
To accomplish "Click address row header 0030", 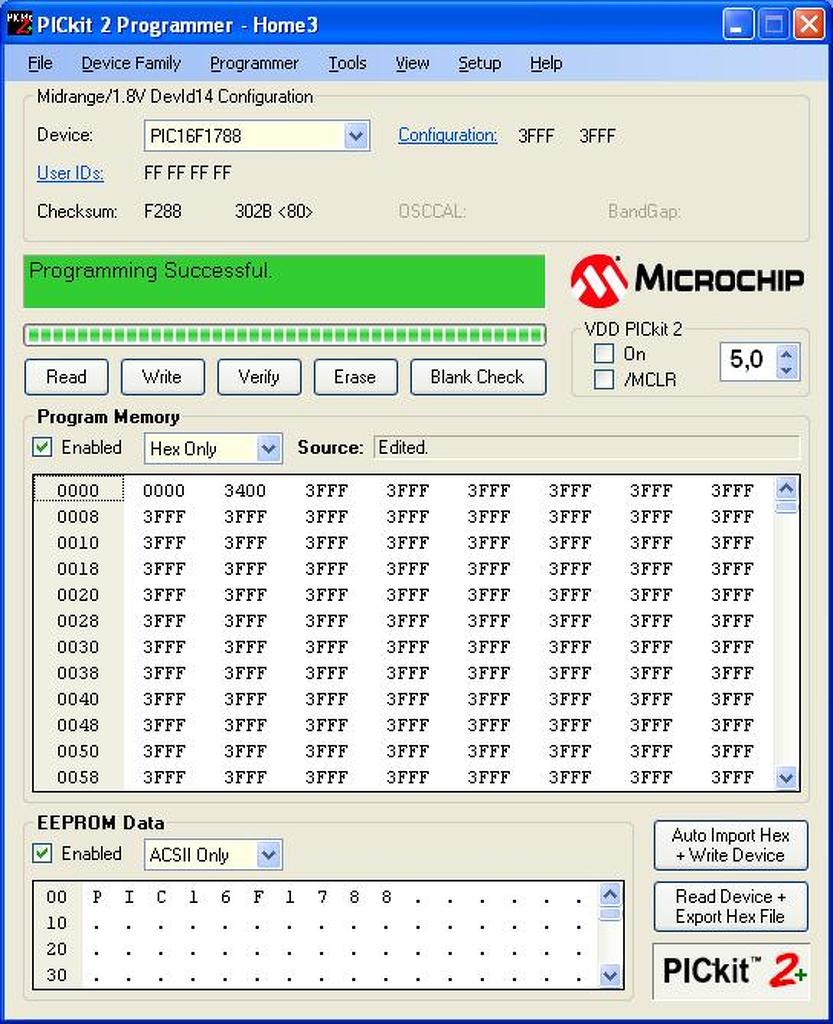I will pos(78,647).
